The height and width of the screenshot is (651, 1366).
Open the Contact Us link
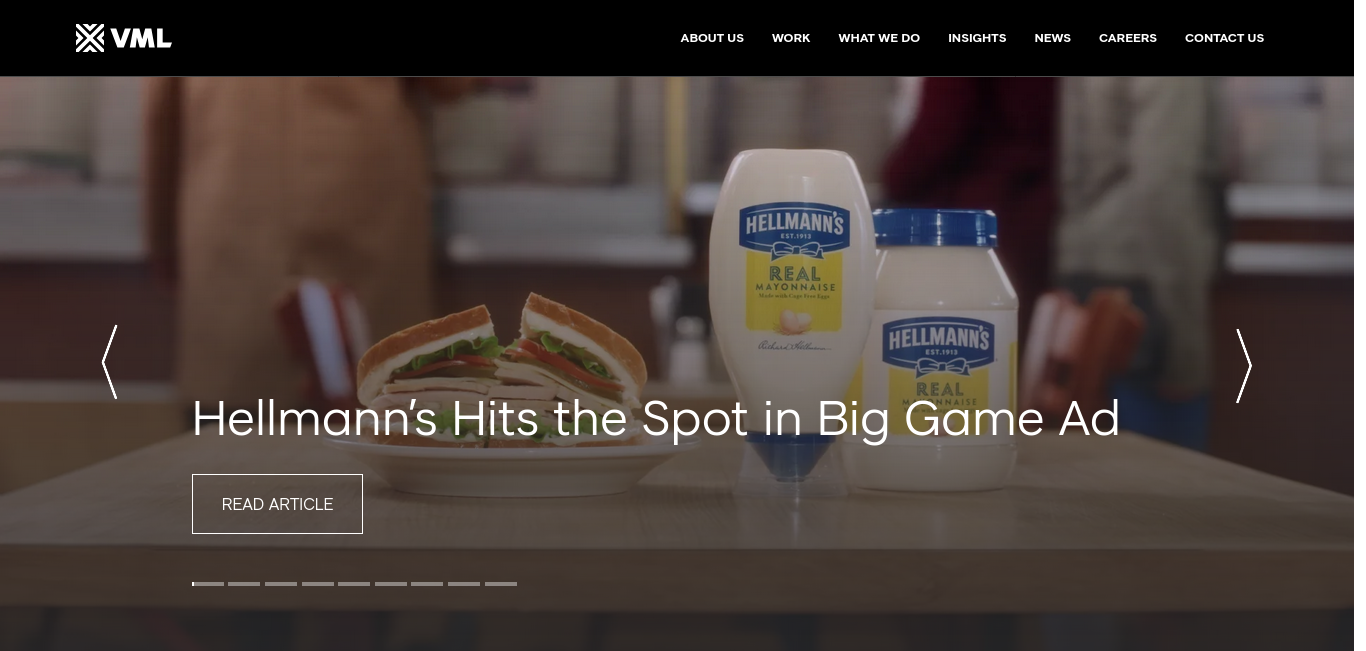point(1224,38)
